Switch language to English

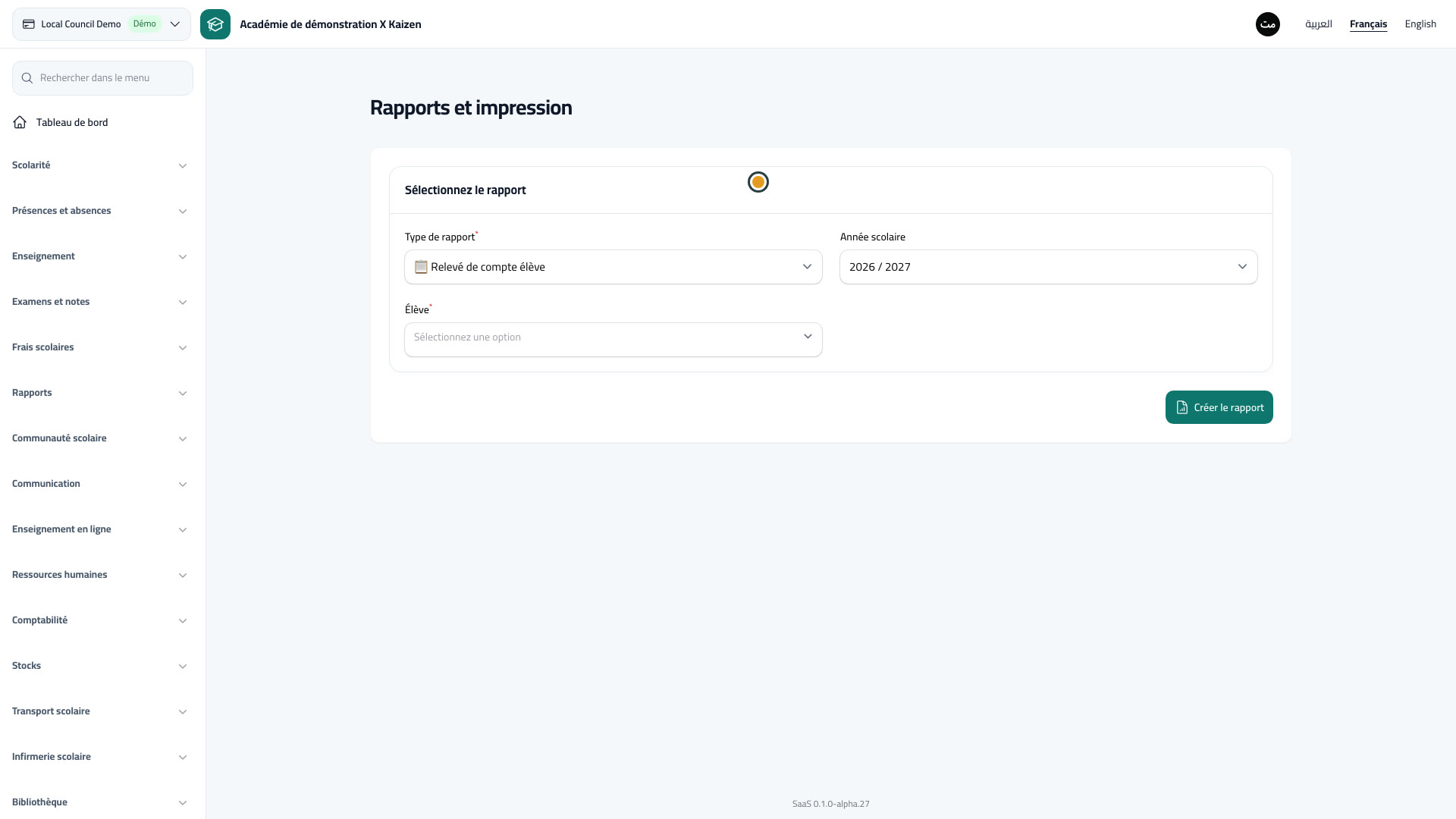coord(1420,24)
